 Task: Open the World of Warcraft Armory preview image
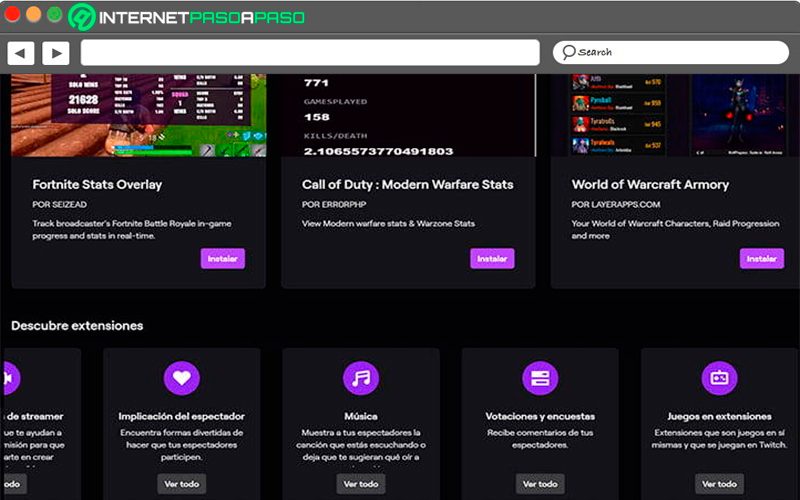pyautogui.click(x=678, y=115)
